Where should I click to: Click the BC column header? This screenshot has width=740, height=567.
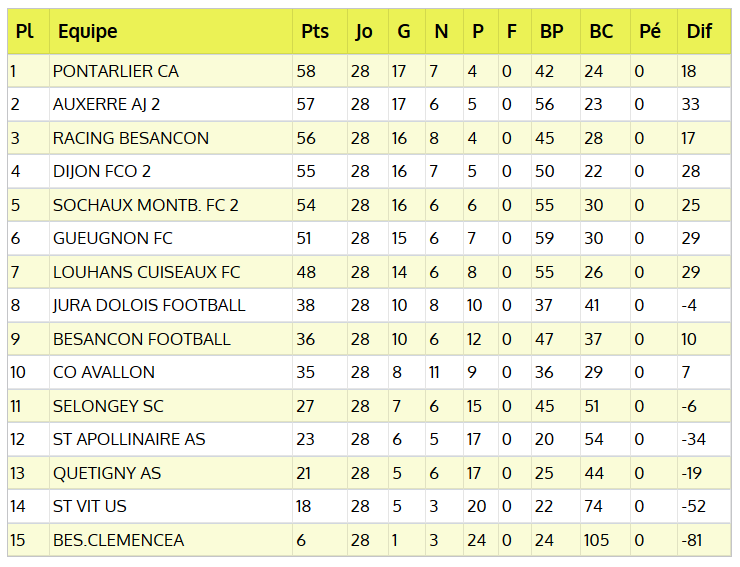pos(601,32)
